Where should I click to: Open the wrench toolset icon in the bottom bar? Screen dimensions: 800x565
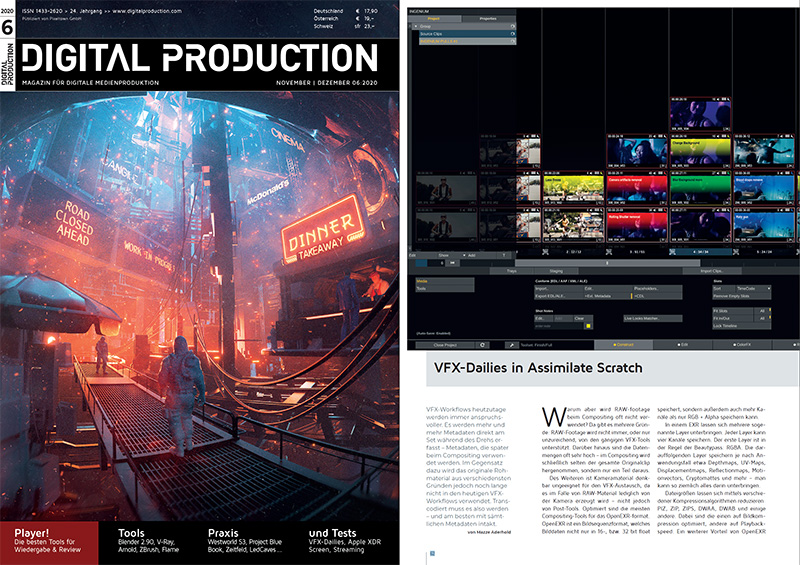pyautogui.click(x=512, y=345)
